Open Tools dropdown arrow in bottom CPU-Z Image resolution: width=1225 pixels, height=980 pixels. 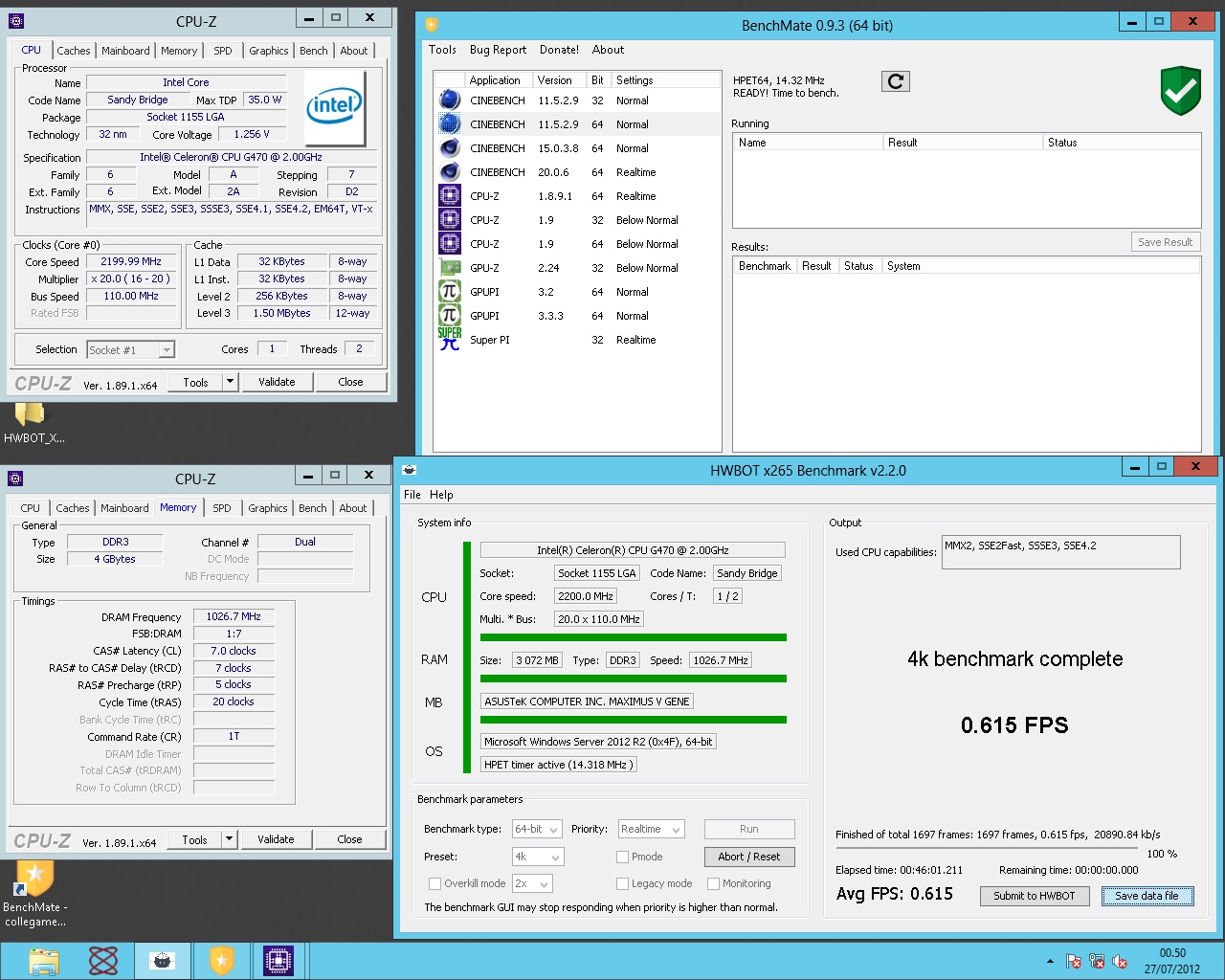coord(229,839)
